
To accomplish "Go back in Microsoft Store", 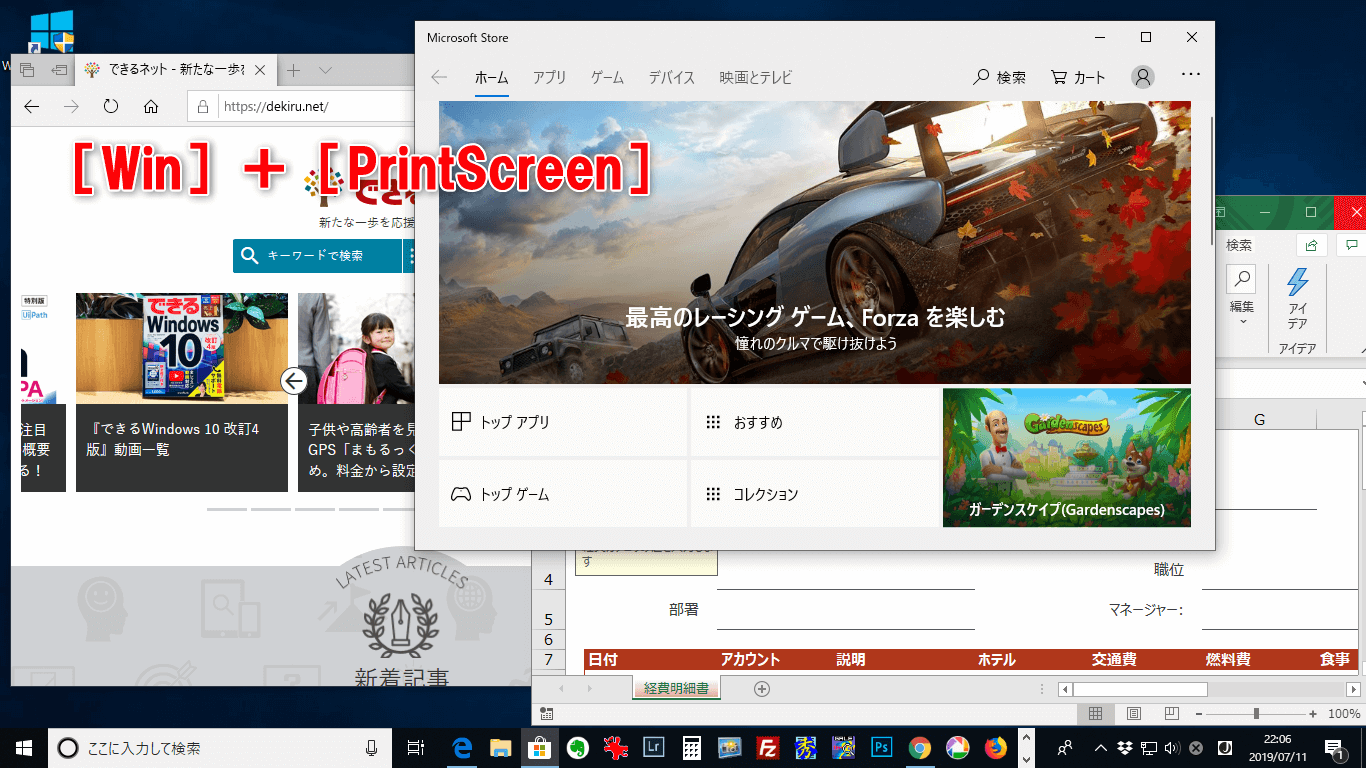I will [439, 77].
